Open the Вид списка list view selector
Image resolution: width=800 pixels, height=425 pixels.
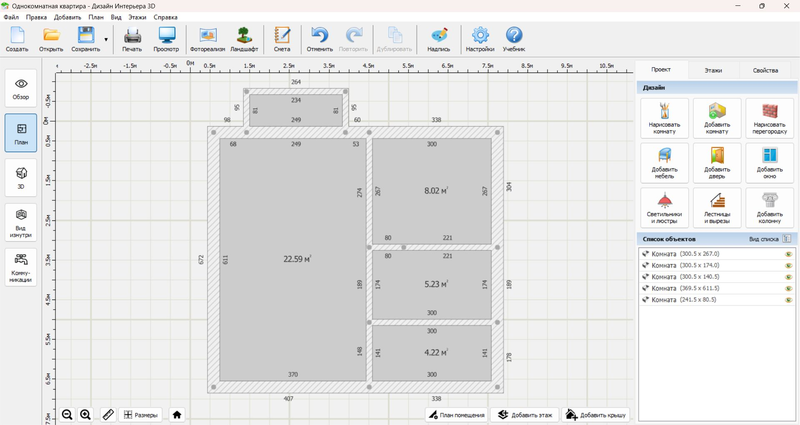(x=770, y=240)
